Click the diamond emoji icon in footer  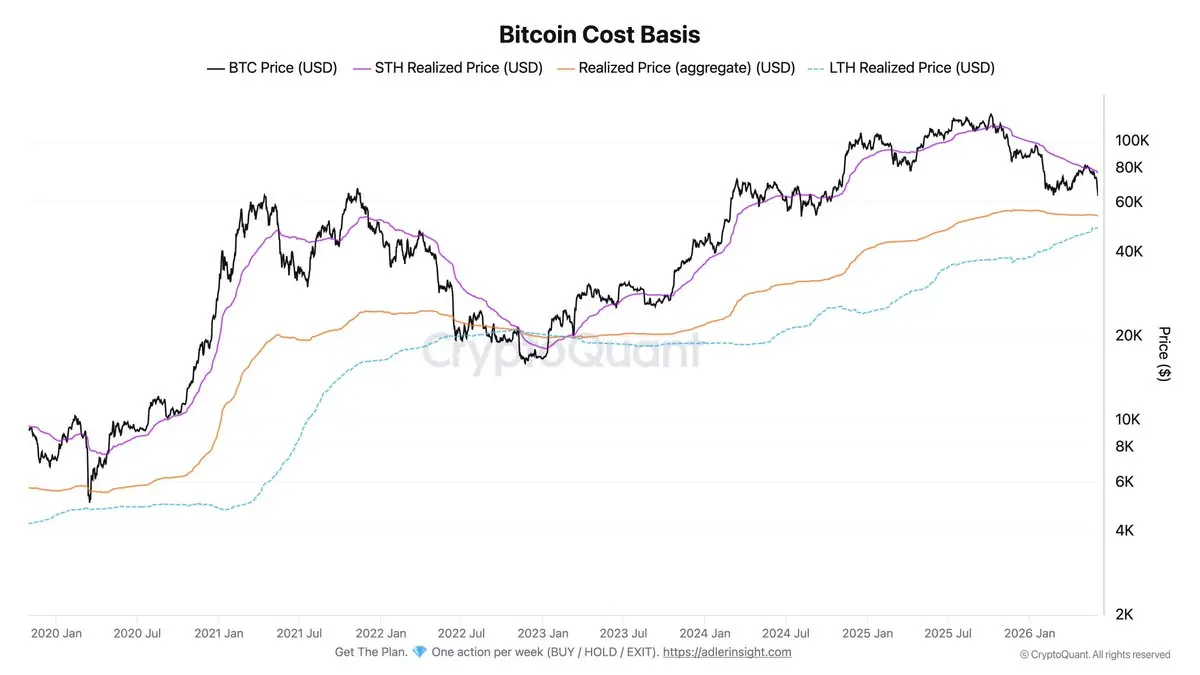[420, 652]
